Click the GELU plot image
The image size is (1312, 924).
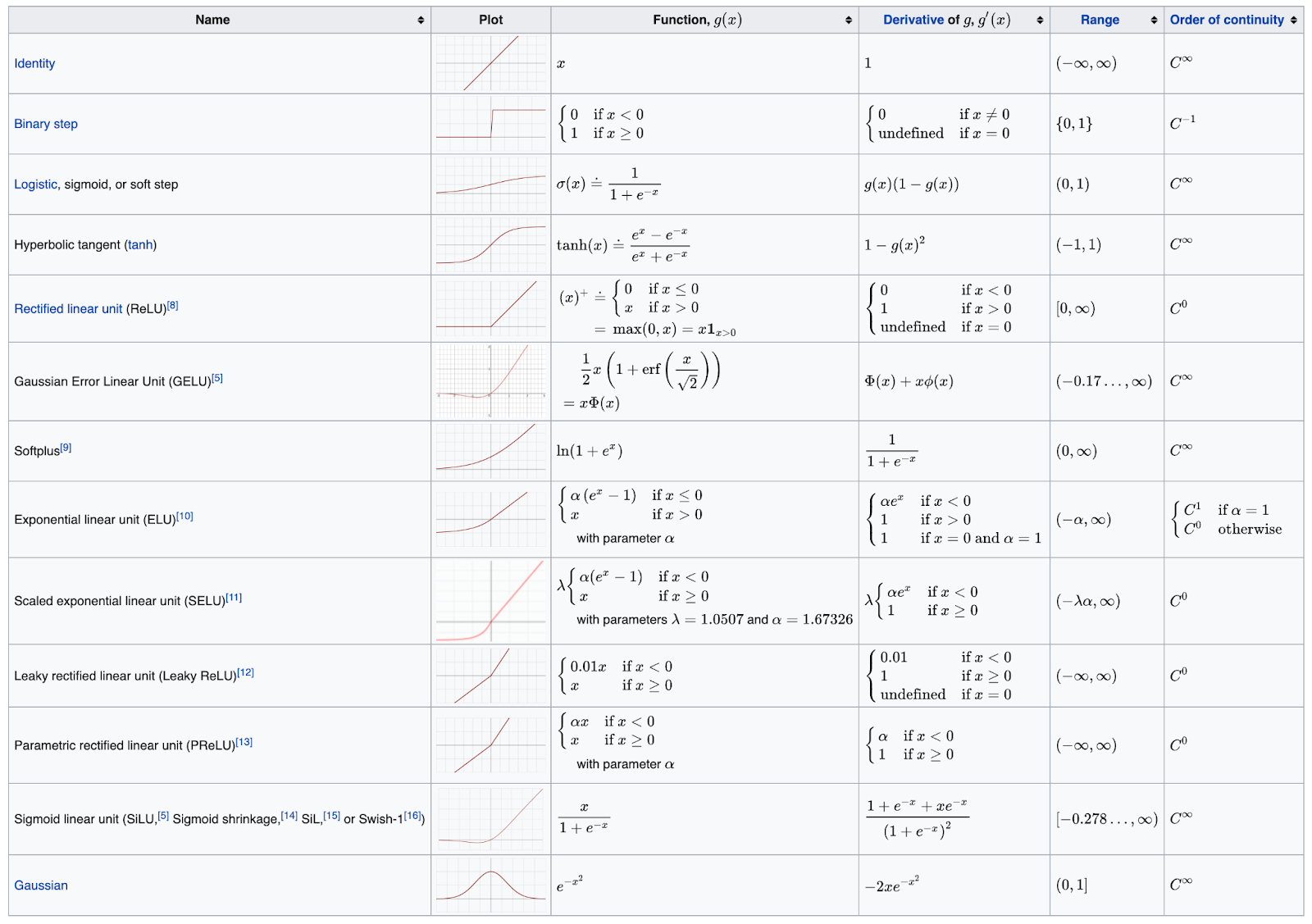pyautogui.click(x=490, y=381)
